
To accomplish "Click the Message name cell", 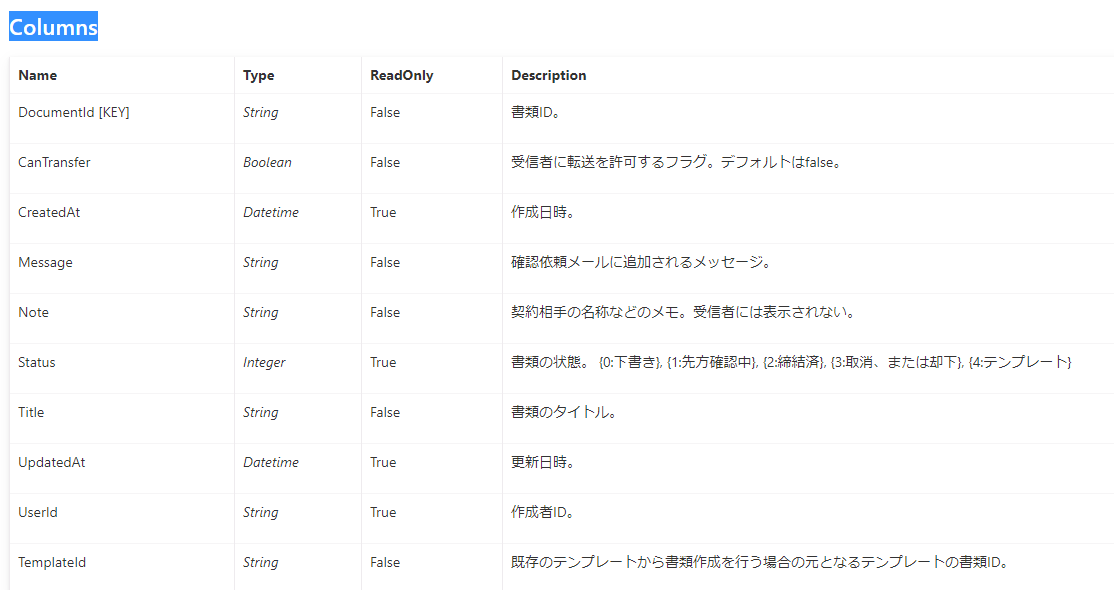I will [x=45, y=262].
